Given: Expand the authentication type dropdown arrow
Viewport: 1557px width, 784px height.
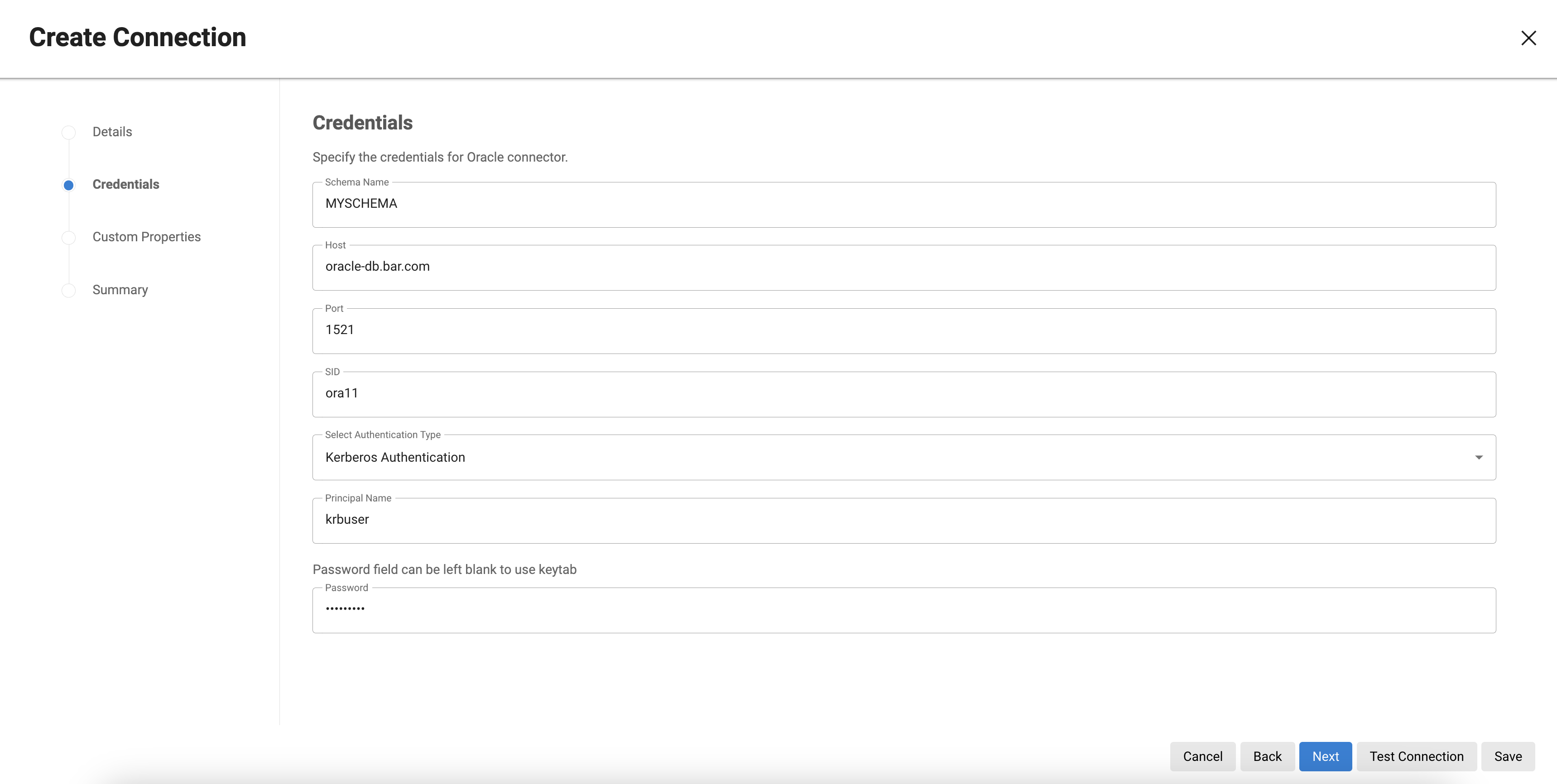Looking at the screenshot, I should point(1478,457).
